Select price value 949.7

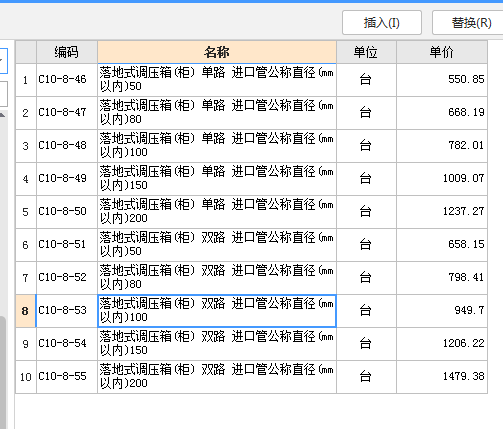coord(469,310)
